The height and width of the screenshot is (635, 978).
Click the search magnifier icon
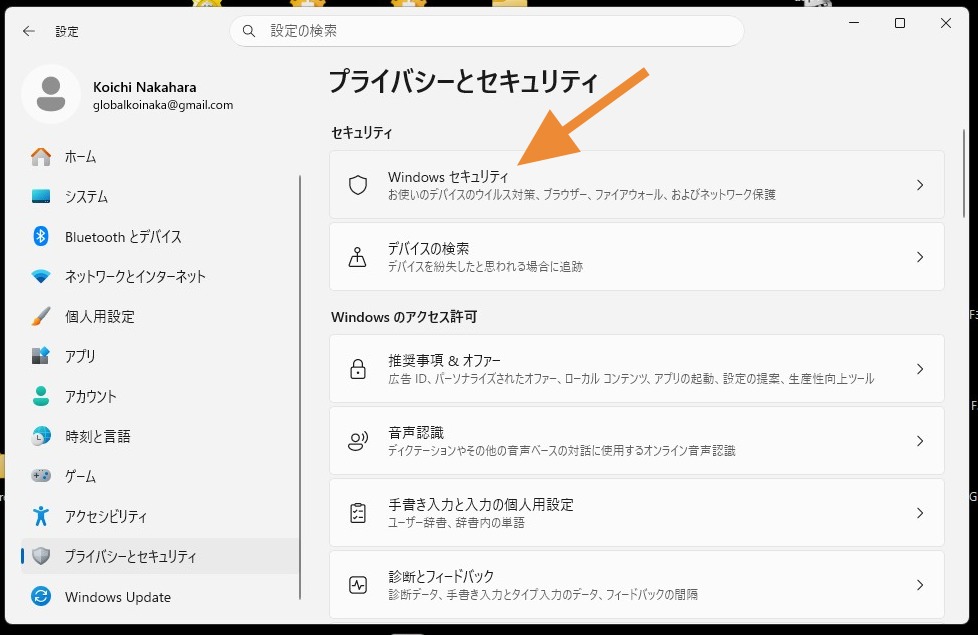[249, 31]
